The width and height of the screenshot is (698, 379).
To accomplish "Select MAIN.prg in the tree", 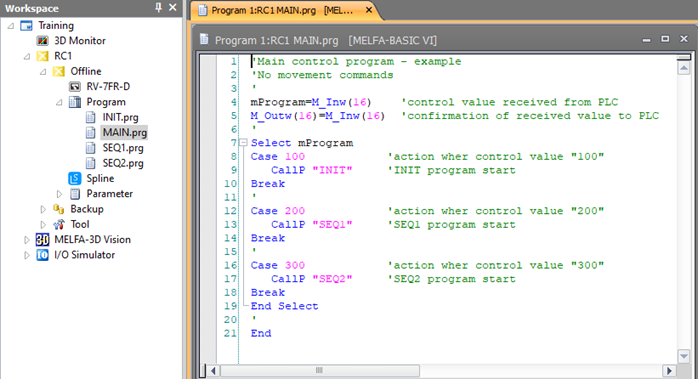I will [x=125, y=132].
